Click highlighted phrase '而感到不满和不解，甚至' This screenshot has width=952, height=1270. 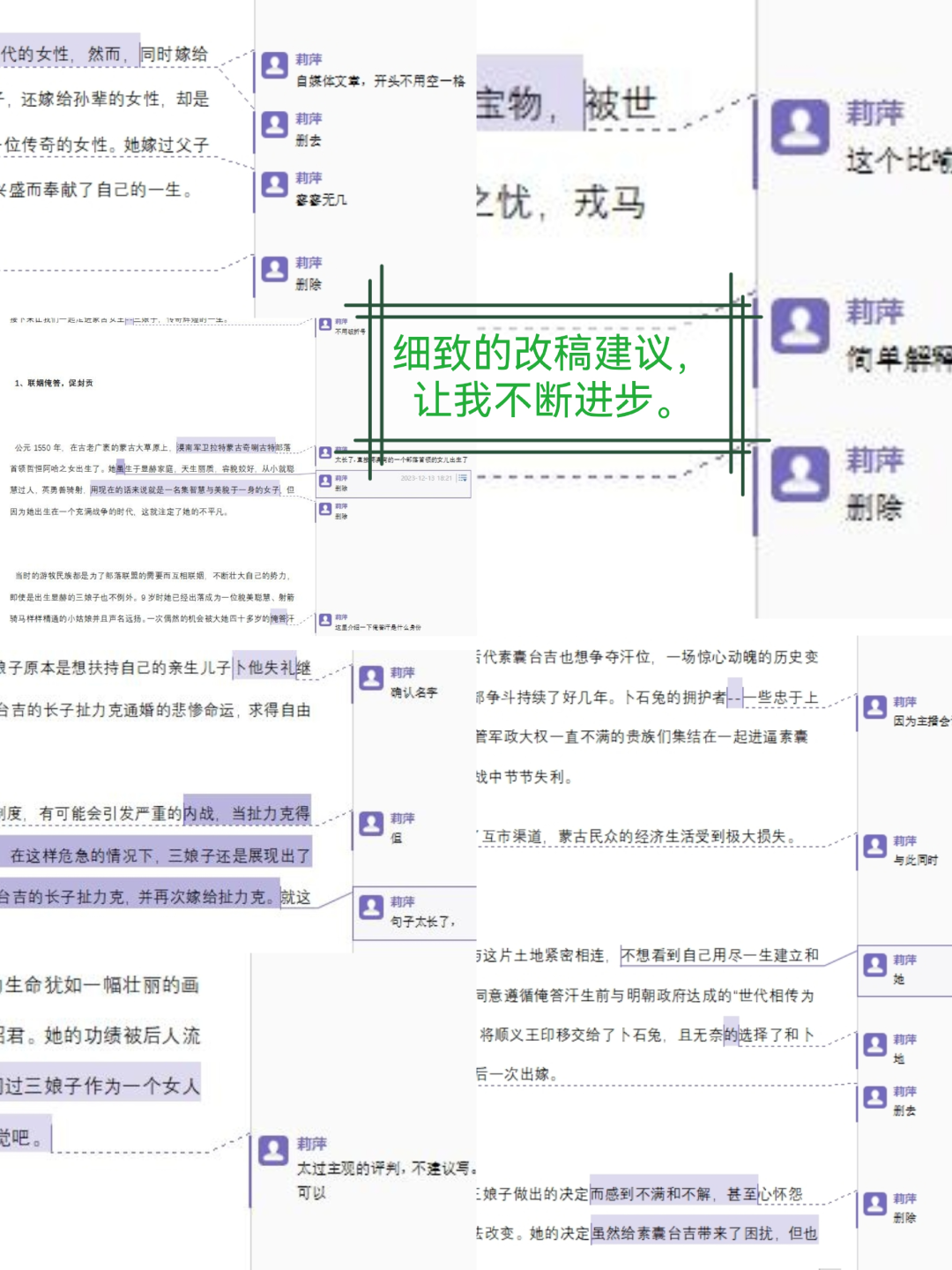coord(673,1194)
